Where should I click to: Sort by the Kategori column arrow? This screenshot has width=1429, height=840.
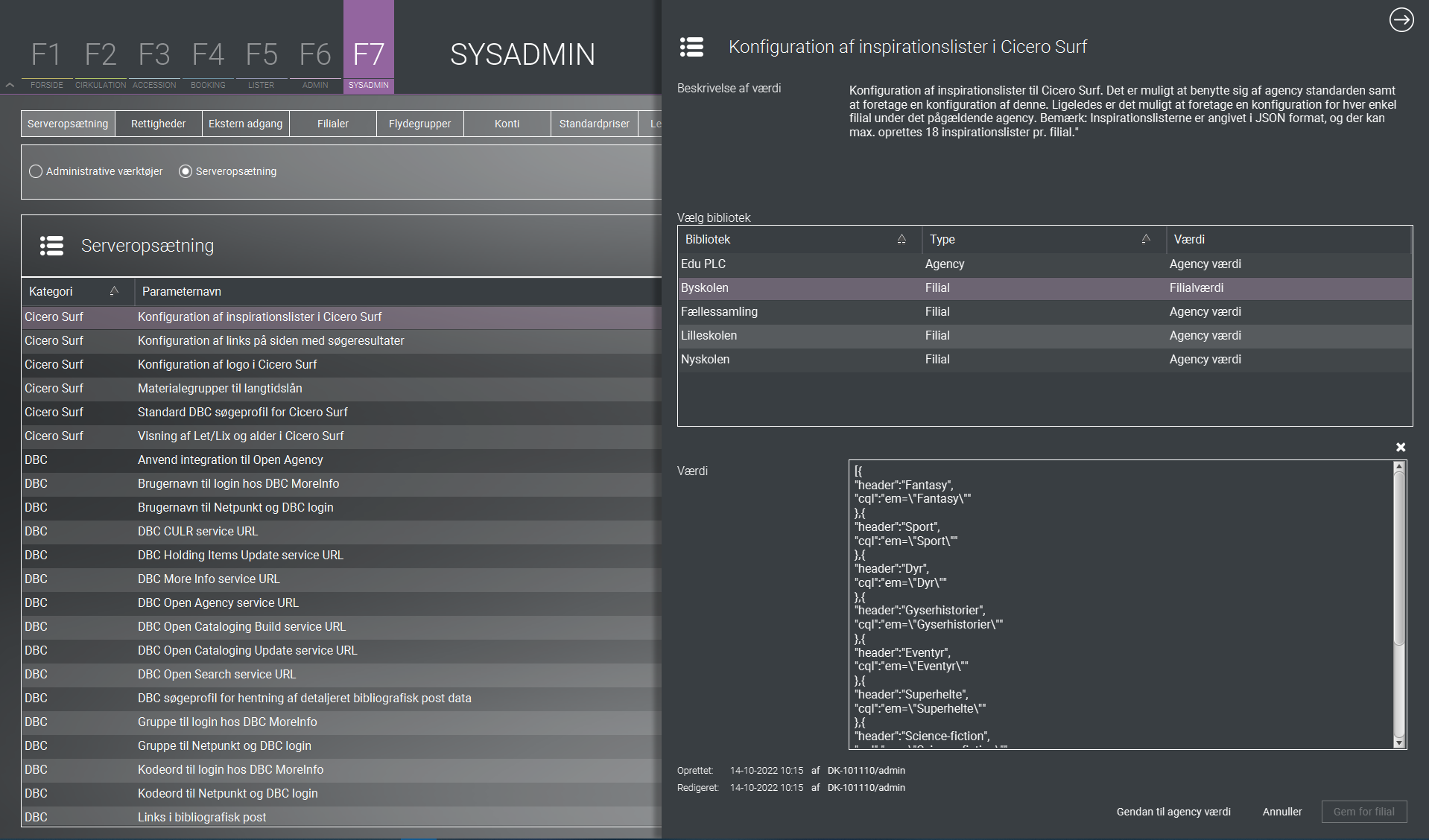pos(114,291)
